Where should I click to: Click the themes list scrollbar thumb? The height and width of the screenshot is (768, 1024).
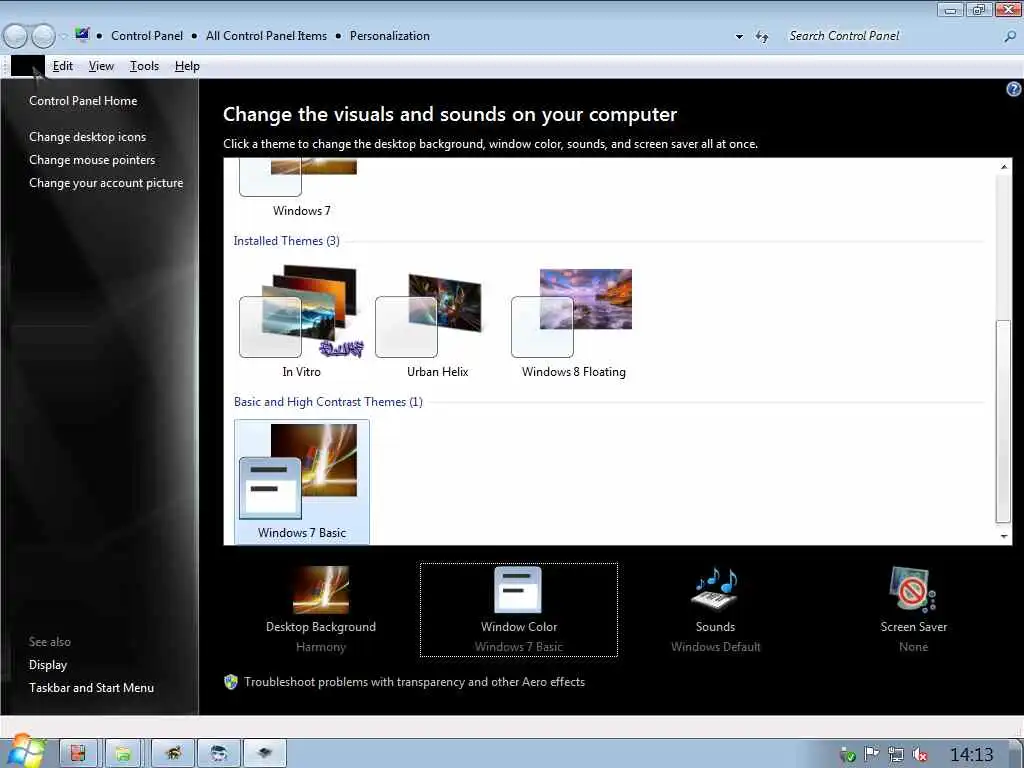coord(1003,421)
